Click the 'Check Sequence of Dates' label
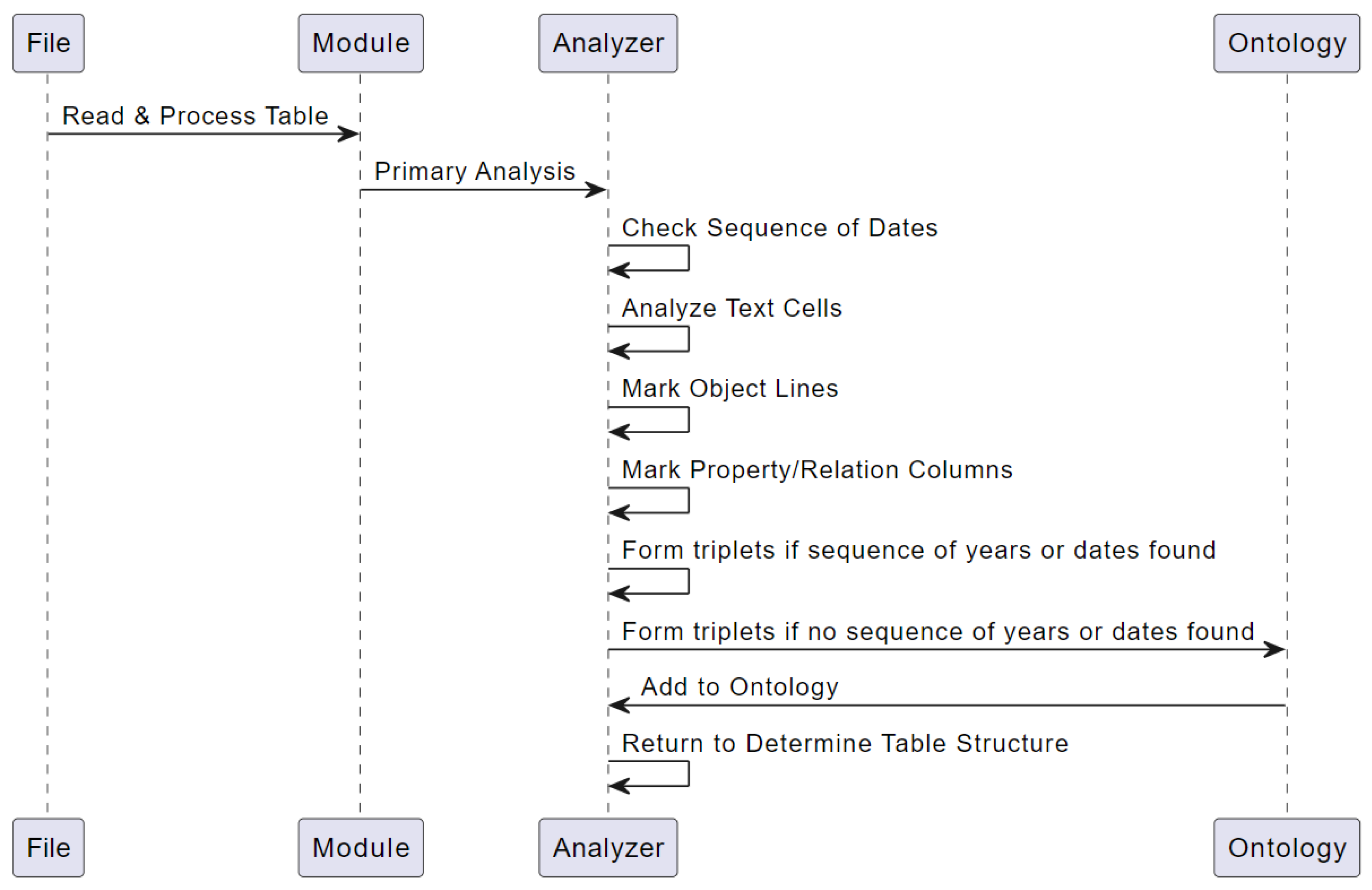1372x890 pixels. 779,228
